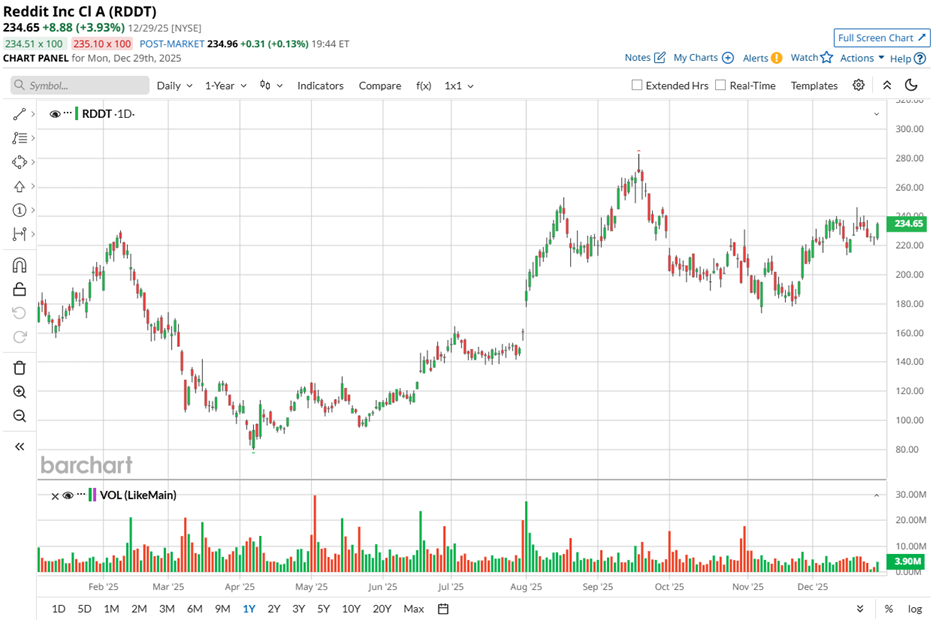Expand the bottom panel double chevron

[860, 609]
